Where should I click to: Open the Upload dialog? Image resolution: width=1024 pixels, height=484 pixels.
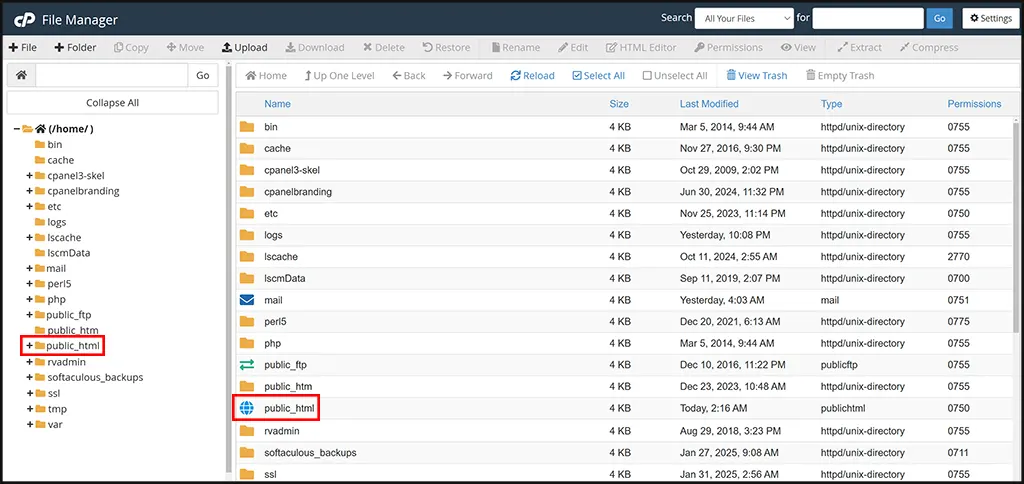tap(245, 48)
